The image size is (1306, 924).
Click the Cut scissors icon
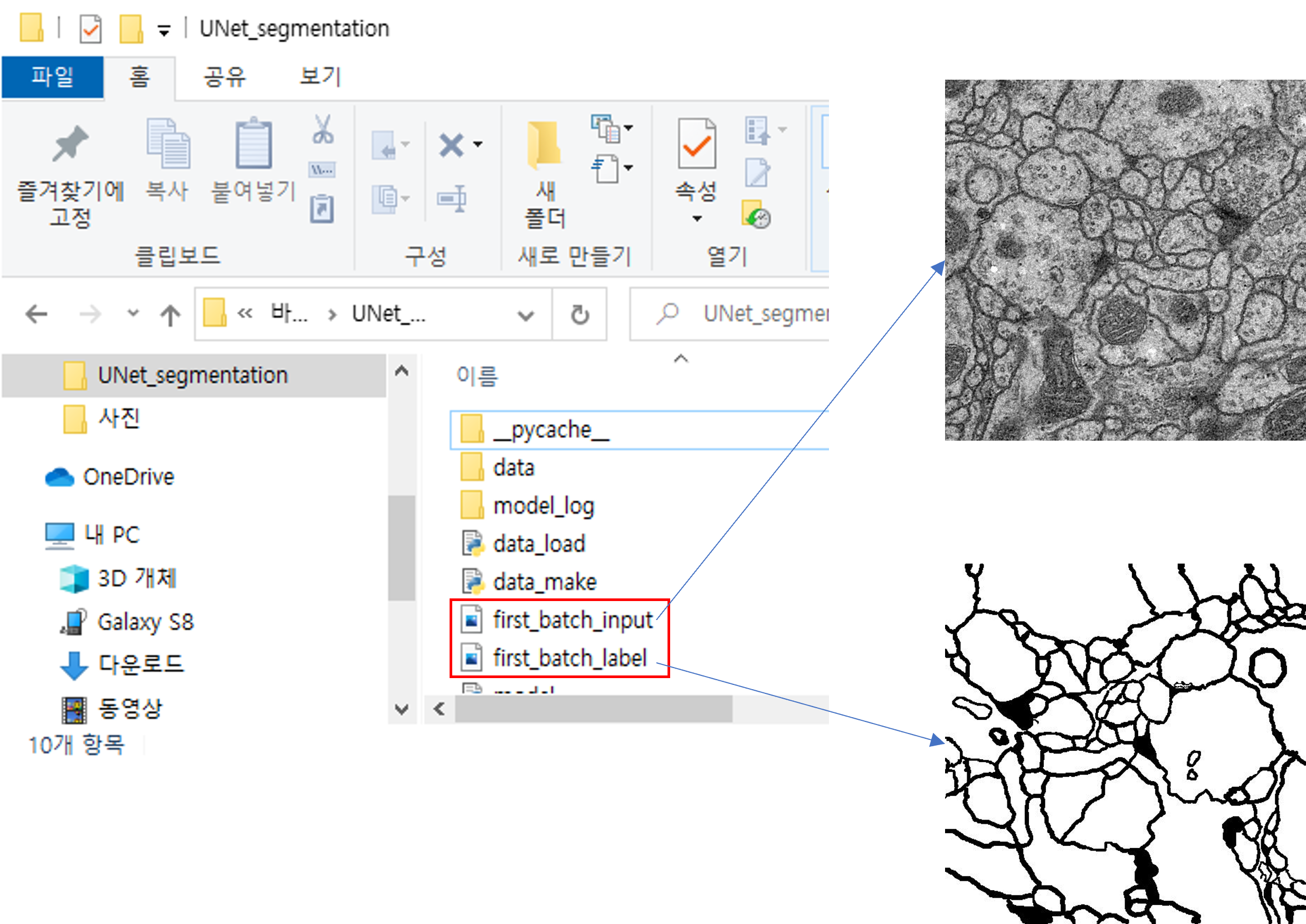[322, 129]
